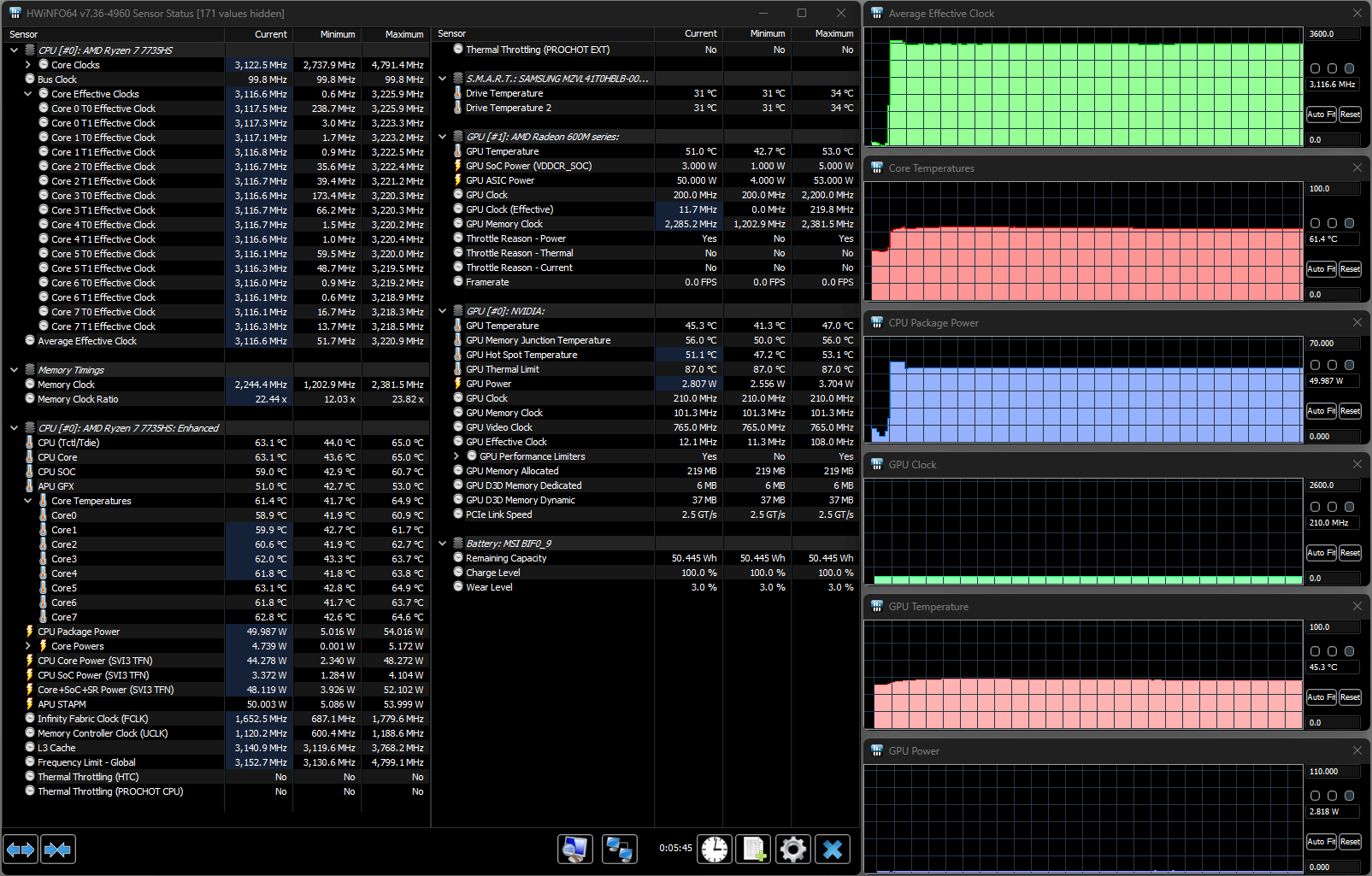Viewport: 1372px width, 876px height.
Task: Open the sensor summary monitor icon
Action: point(575,850)
